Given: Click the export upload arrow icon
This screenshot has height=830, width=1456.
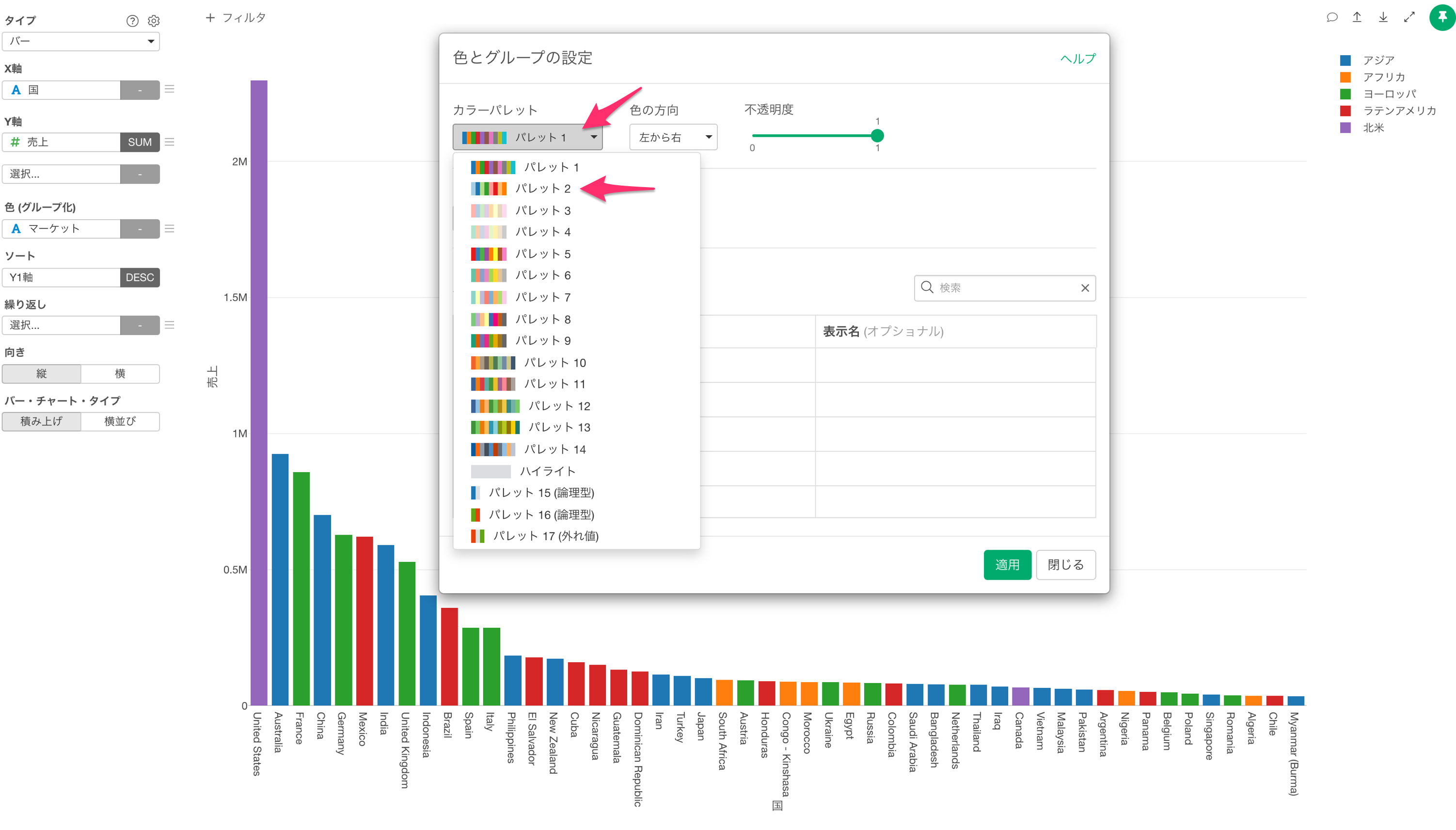Looking at the screenshot, I should pyautogui.click(x=1357, y=17).
